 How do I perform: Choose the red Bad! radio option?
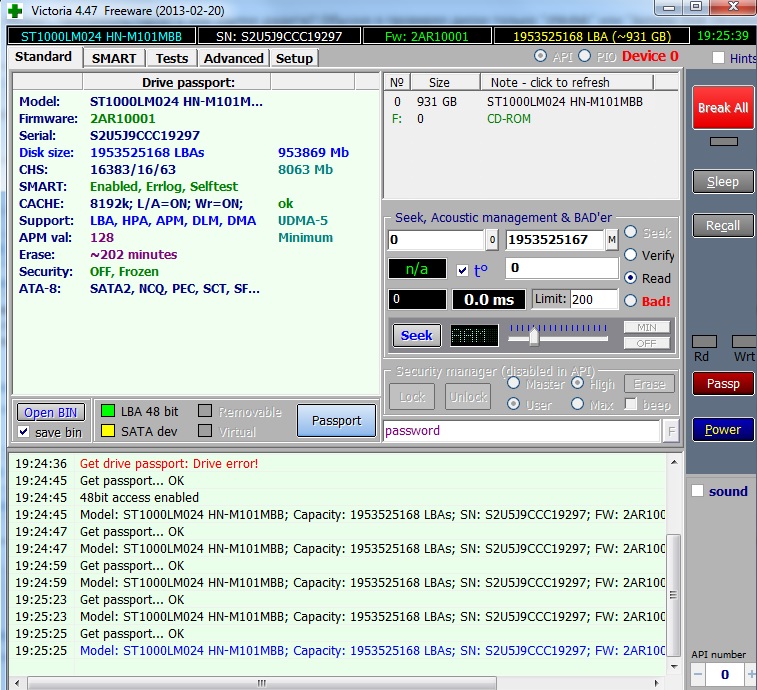click(x=631, y=300)
